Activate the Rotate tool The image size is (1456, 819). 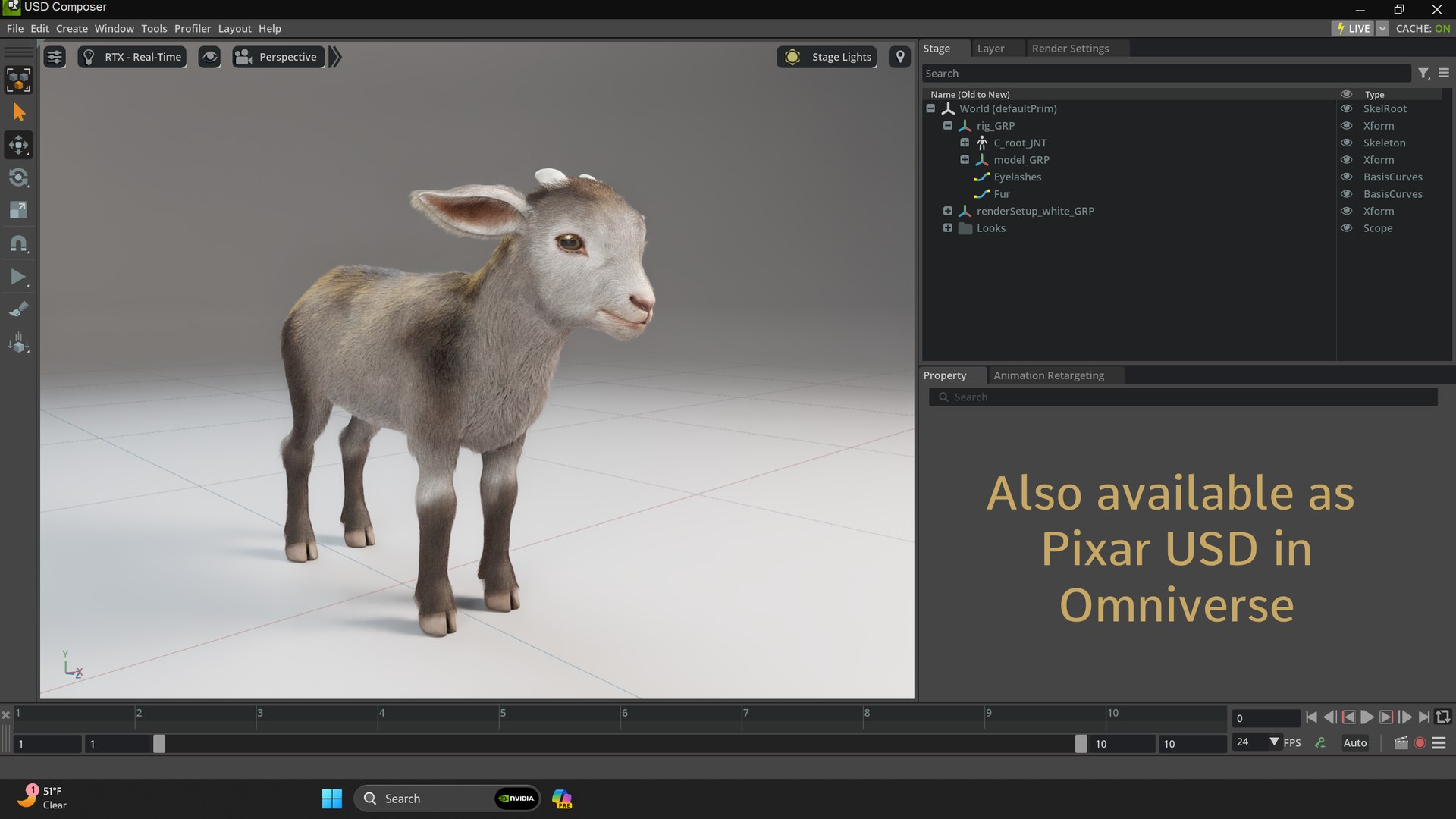pos(18,177)
